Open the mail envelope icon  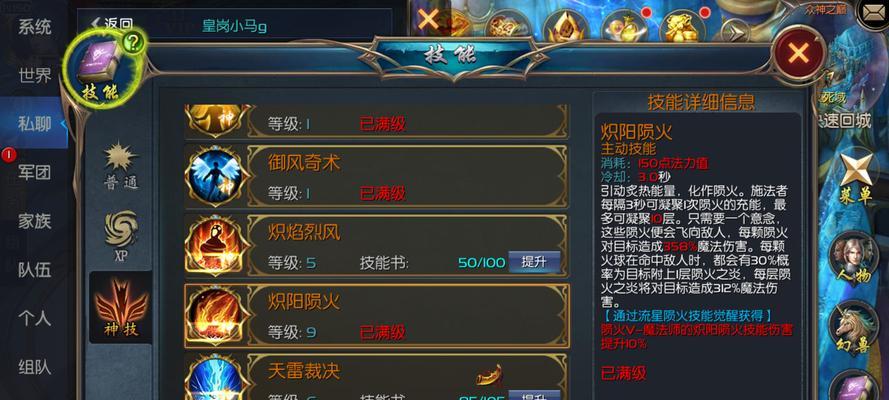click(872, 14)
